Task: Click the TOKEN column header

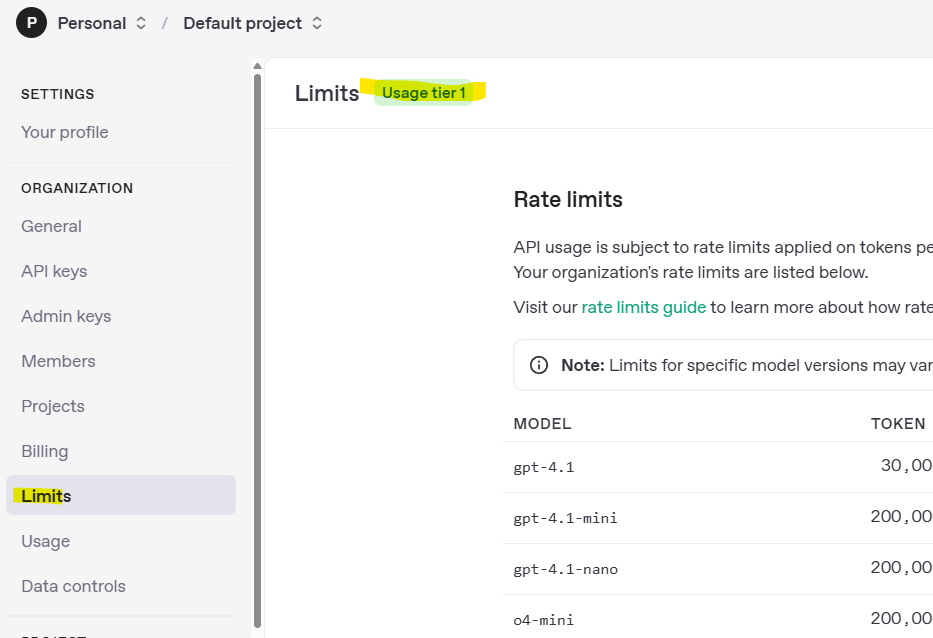Action: click(x=898, y=424)
